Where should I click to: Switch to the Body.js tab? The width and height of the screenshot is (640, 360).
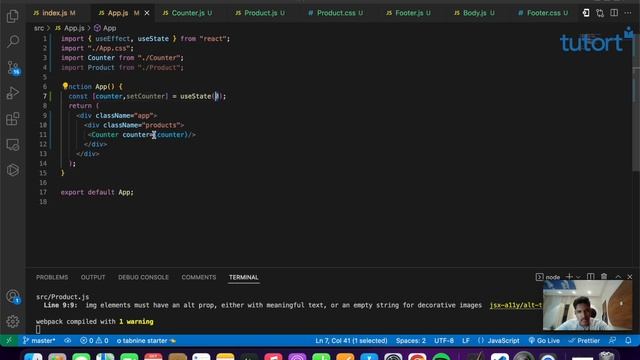[474, 13]
